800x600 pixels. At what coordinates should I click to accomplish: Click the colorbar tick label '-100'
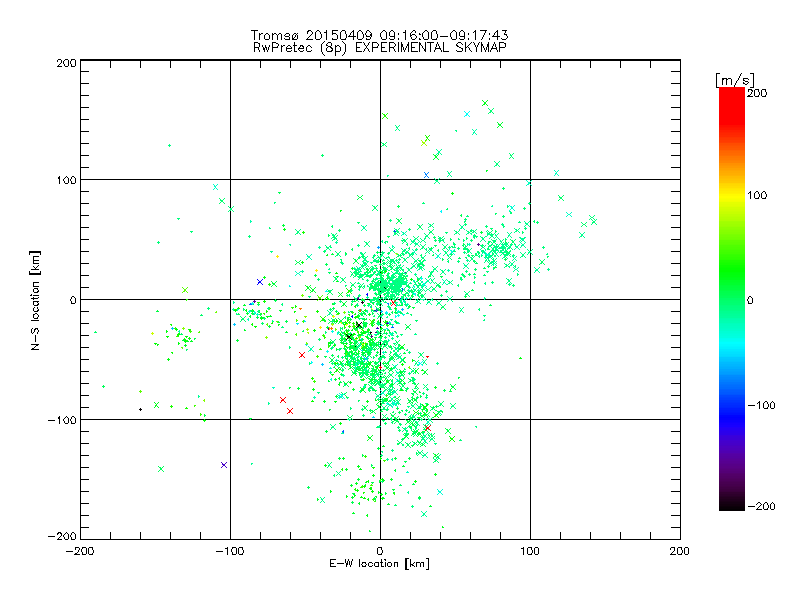pyautogui.click(x=761, y=405)
